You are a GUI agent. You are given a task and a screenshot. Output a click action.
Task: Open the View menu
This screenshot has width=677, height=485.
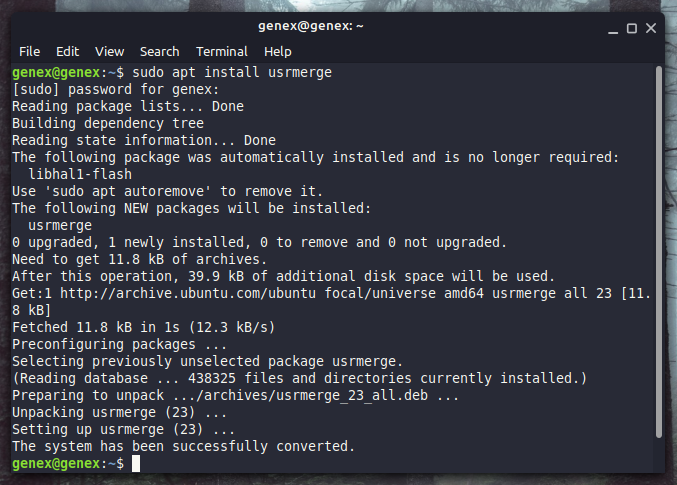pos(110,52)
